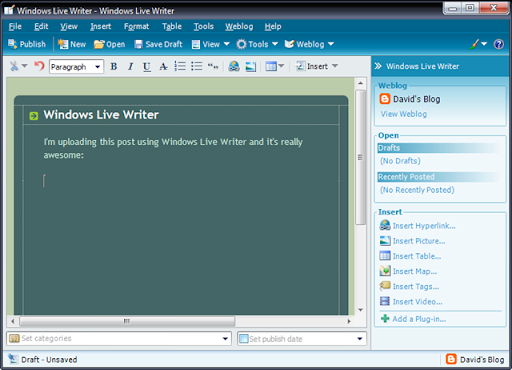
Task: Click the Draft - Unsaved status icon
Action: pyautogui.click(x=13, y=359)
